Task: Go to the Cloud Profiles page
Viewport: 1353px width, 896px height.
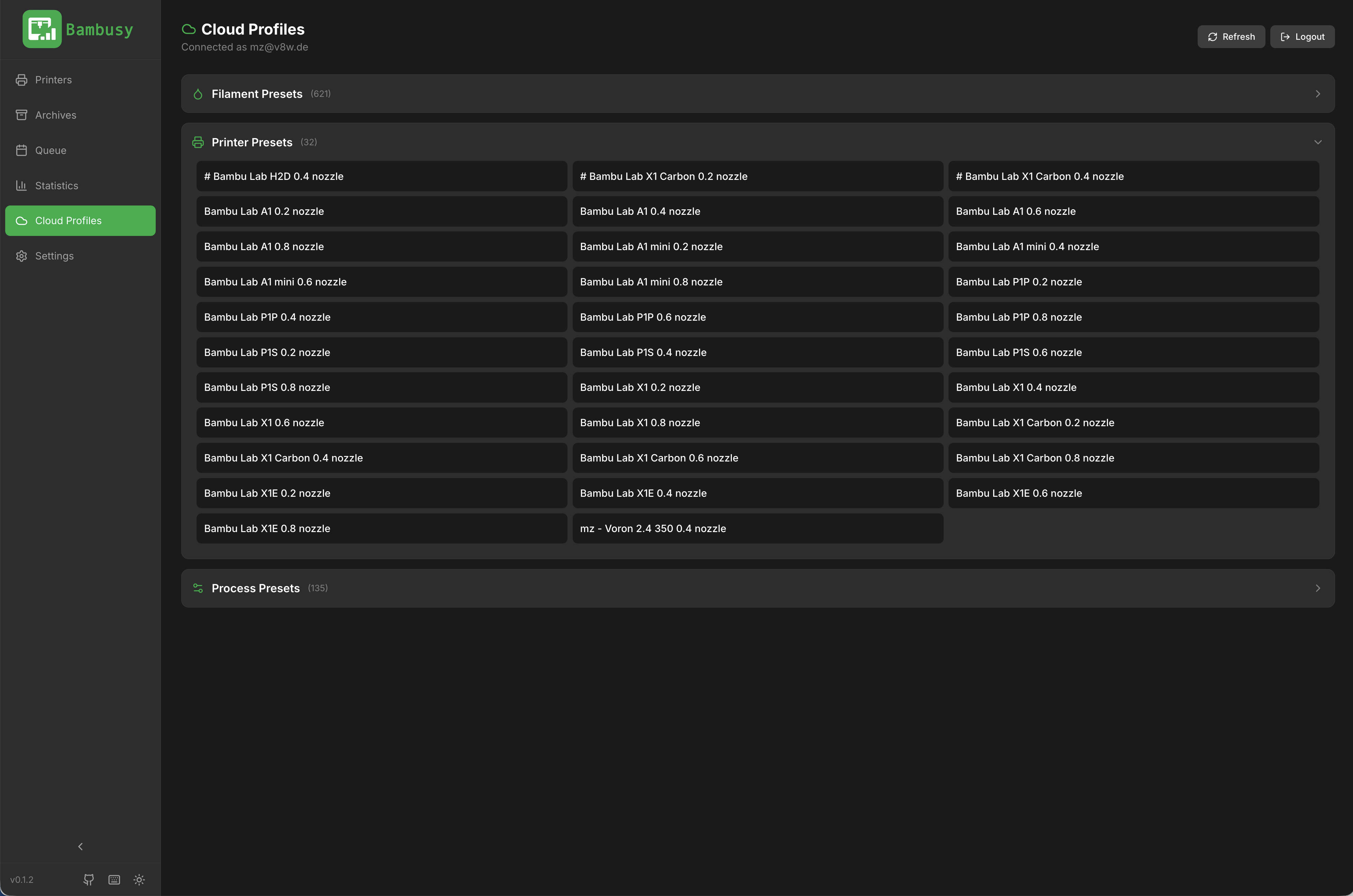Action: click(81, 221)
